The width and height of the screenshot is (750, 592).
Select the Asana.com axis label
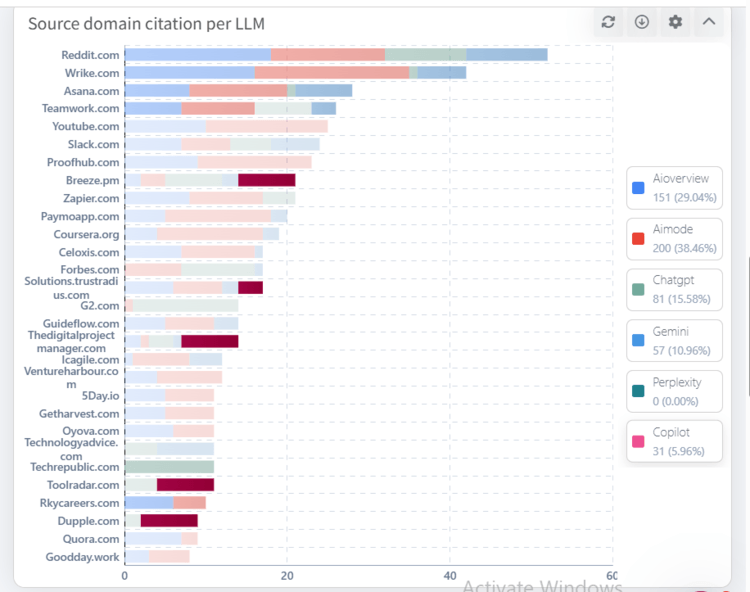click(x=91, y=91)
